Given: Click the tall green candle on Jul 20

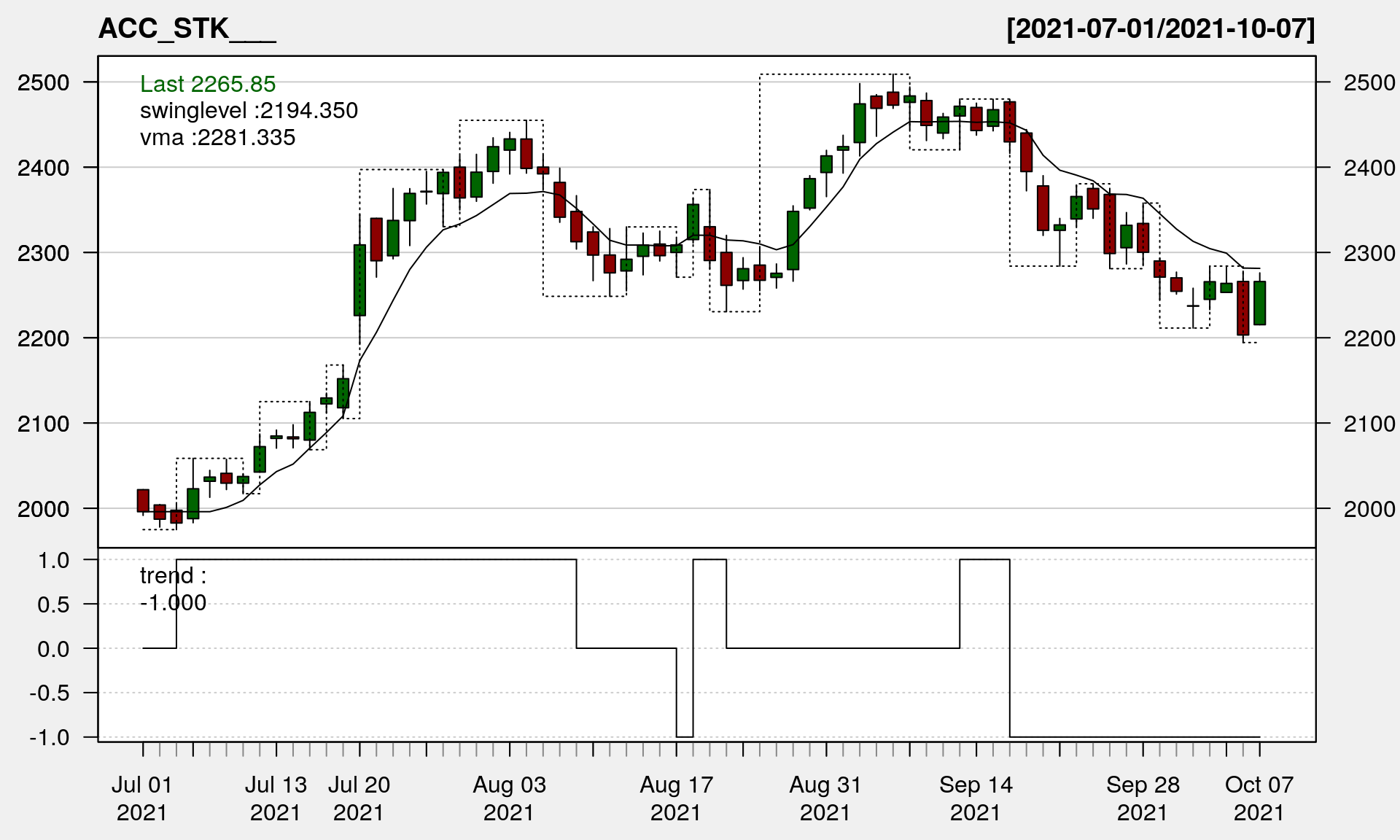Looking at the screenshot, I should click(x=359, y=280).
